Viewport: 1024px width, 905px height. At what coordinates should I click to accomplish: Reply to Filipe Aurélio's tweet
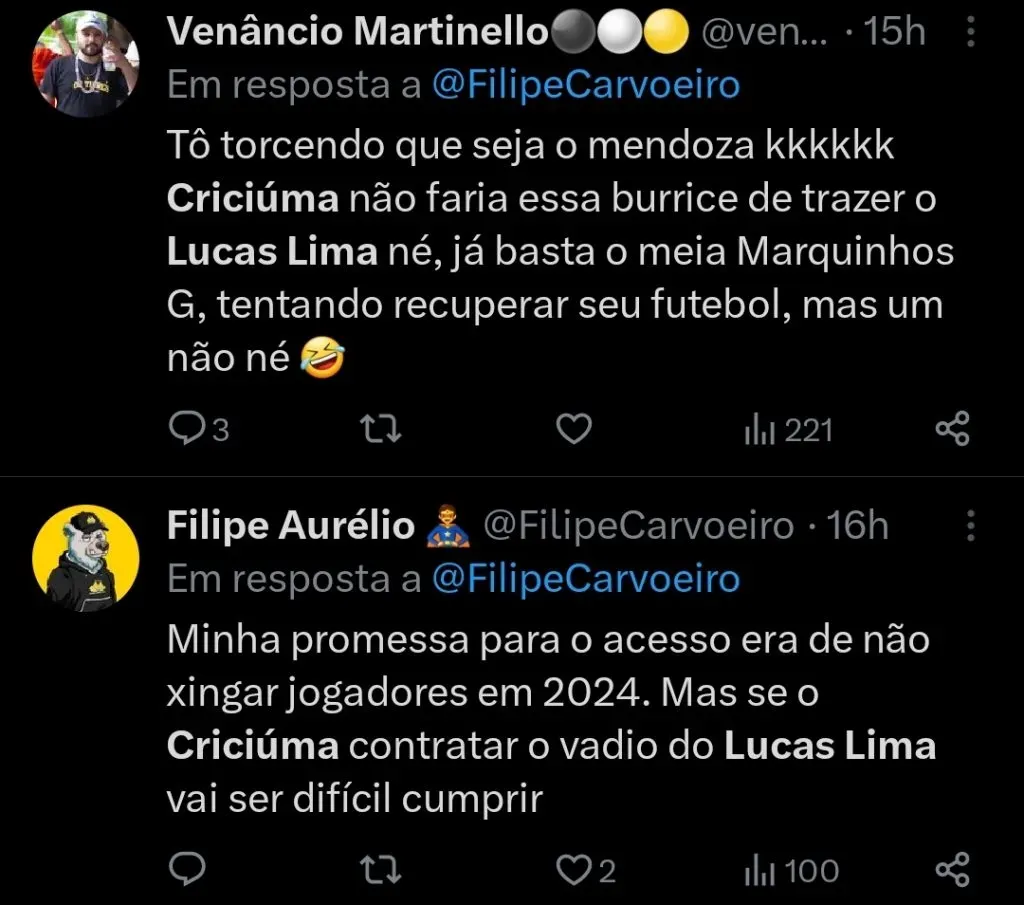tap(186, 870)
